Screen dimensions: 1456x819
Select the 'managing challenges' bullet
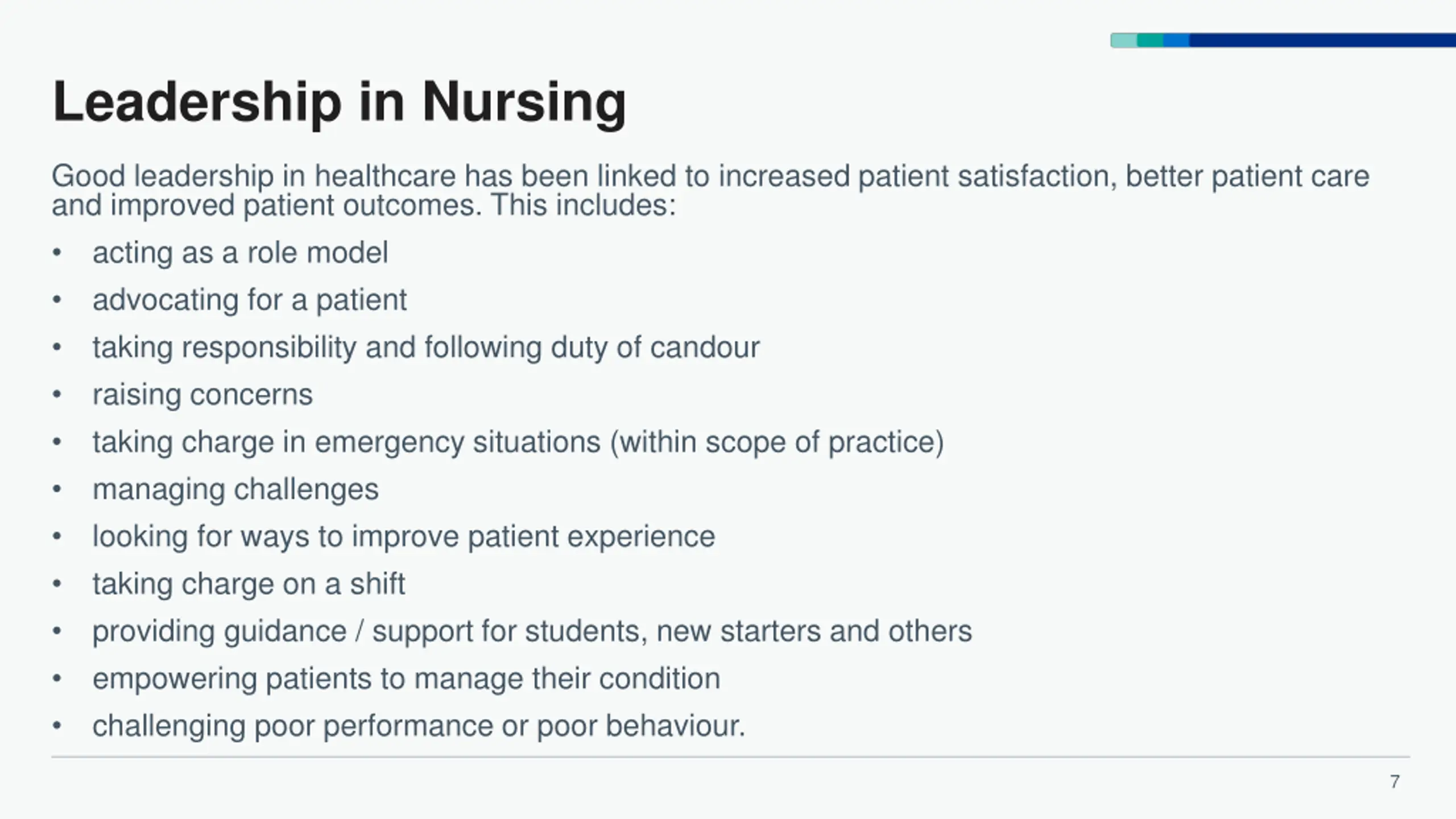(235, 489)
